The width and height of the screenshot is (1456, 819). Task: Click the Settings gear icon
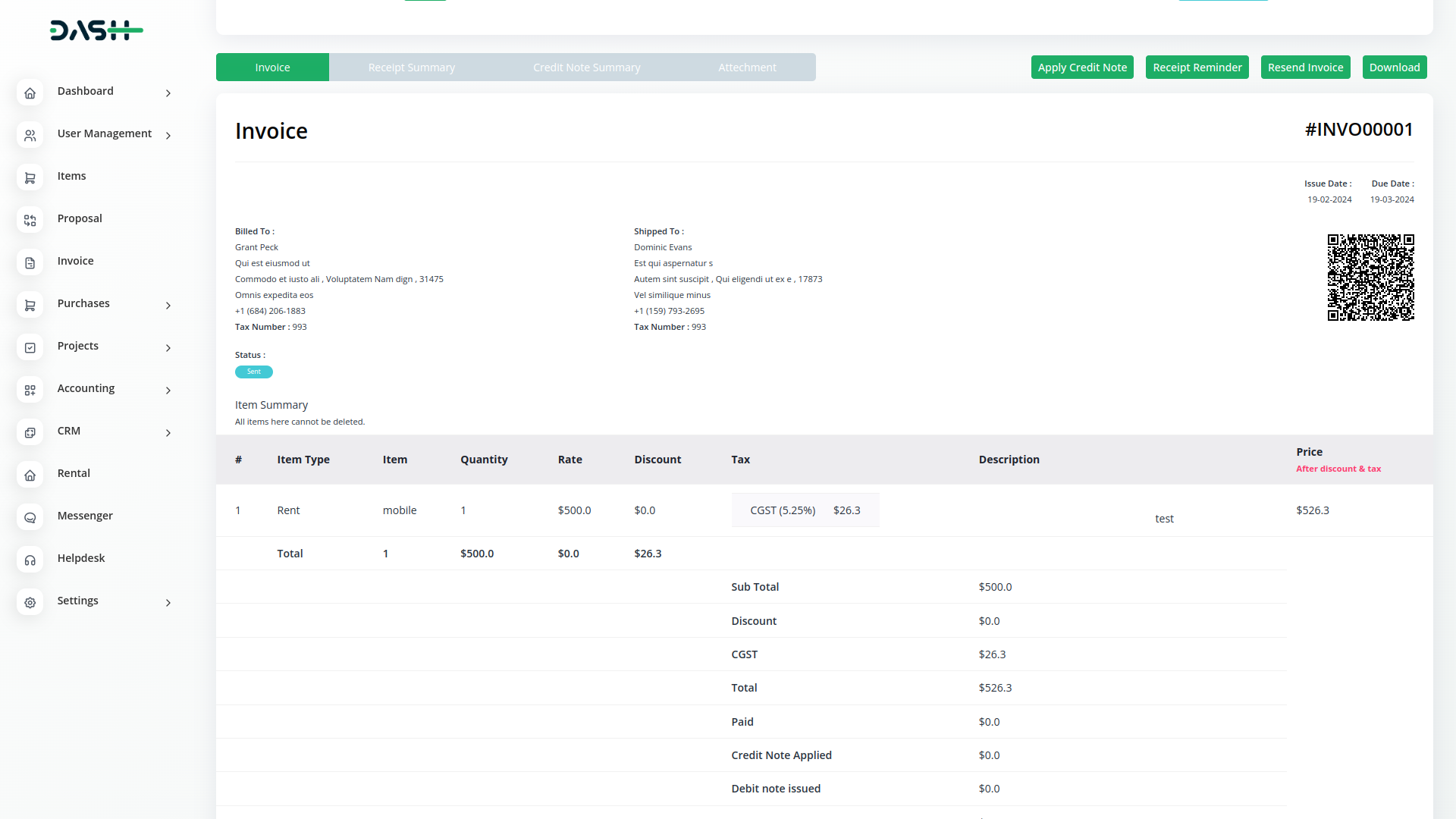click(30, 602)
